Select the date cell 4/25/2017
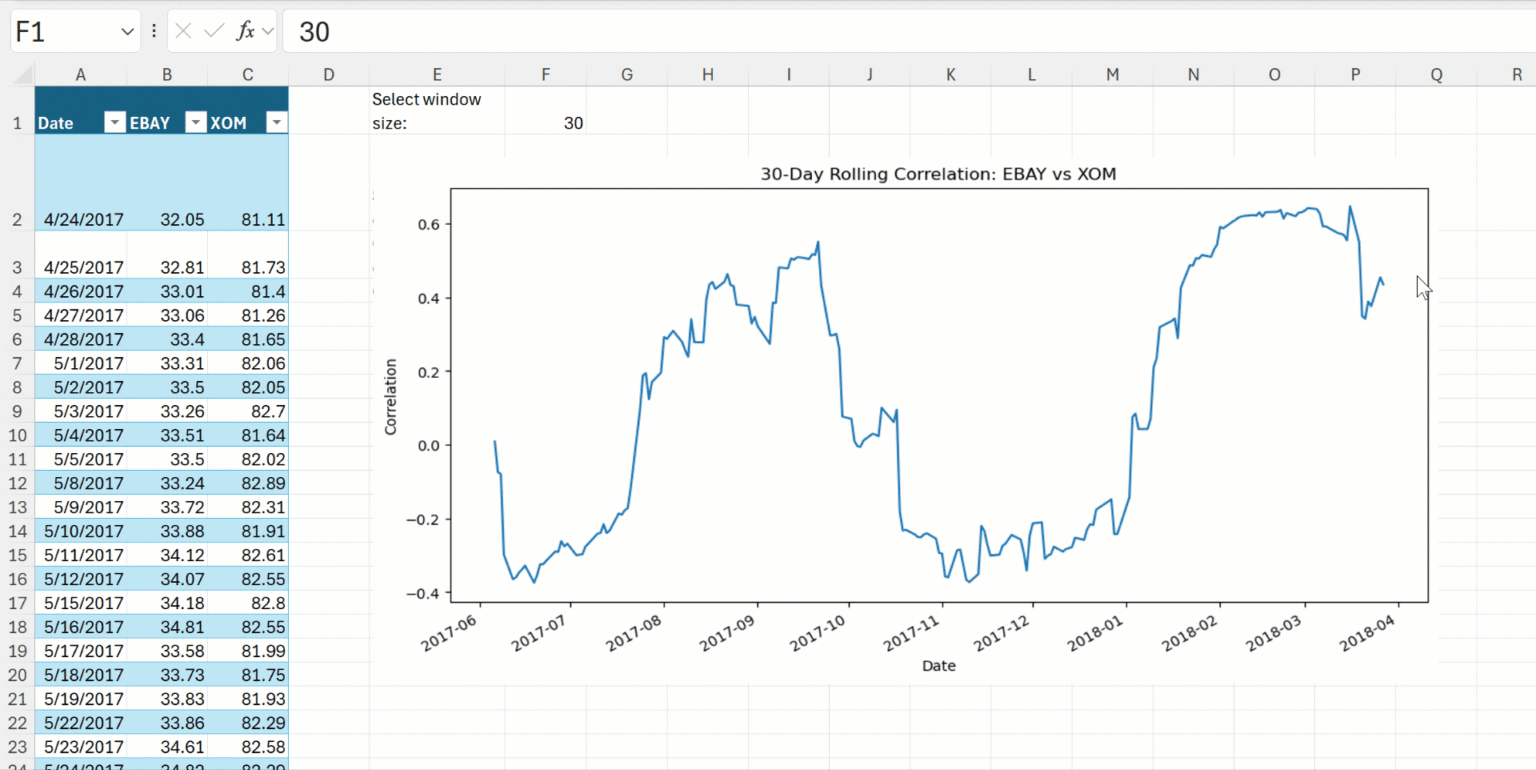Viewport: 1536px width, 770px height. pos(80,255)
